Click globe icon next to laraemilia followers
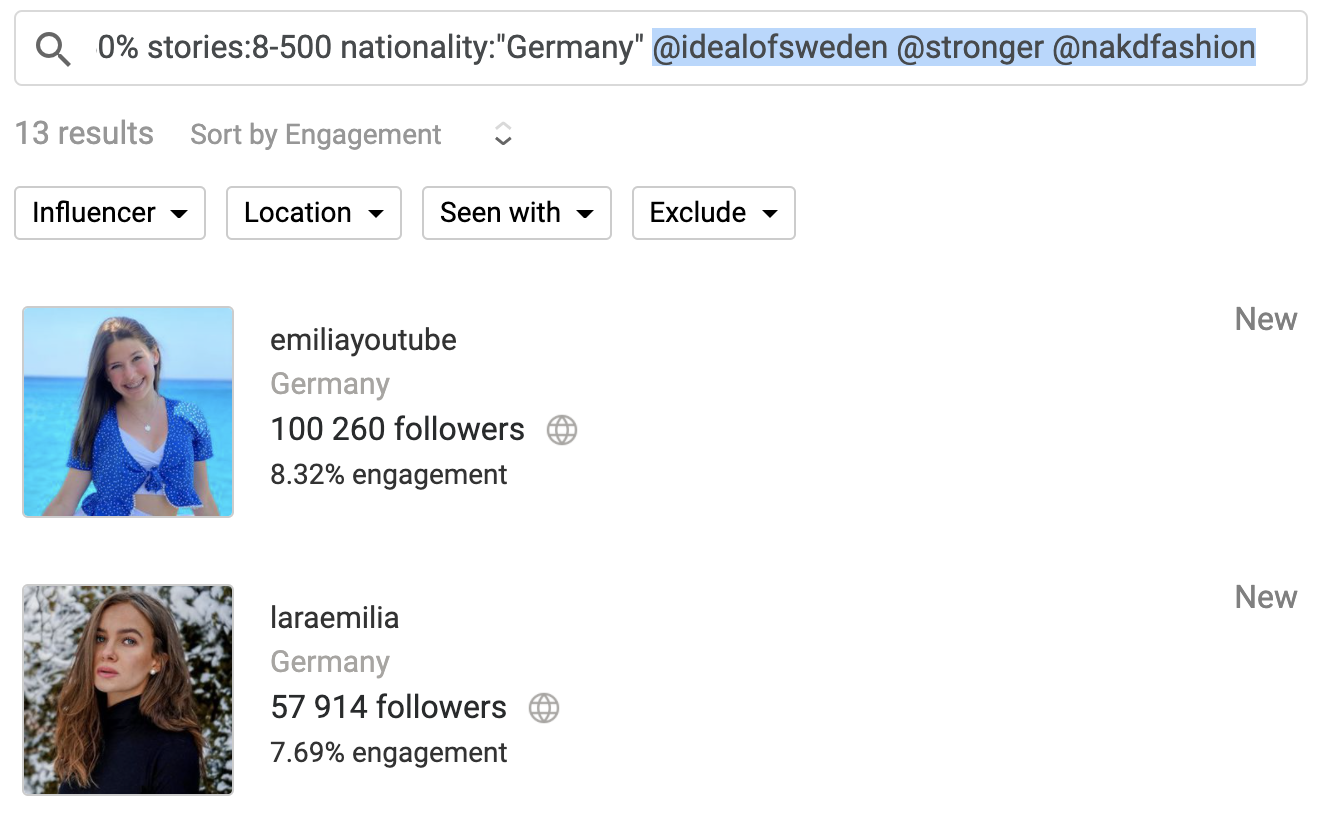 [x=544, y=708]
